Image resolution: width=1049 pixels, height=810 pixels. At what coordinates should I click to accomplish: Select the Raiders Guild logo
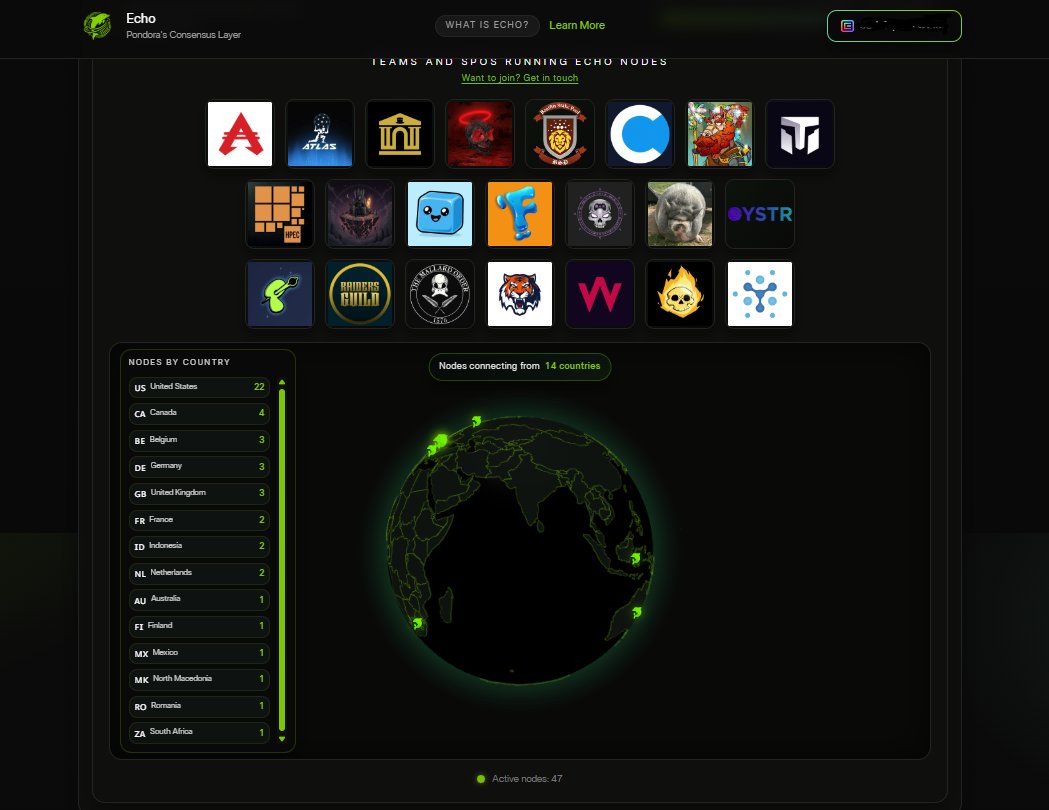(360, 294)
